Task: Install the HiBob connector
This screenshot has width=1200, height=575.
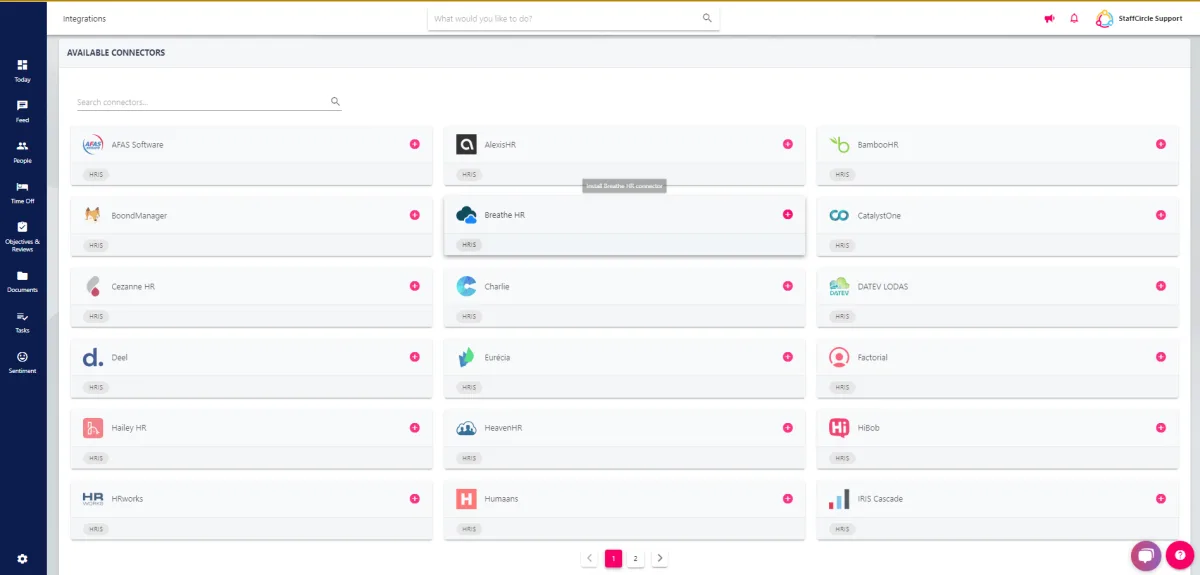Action: 1160,428
